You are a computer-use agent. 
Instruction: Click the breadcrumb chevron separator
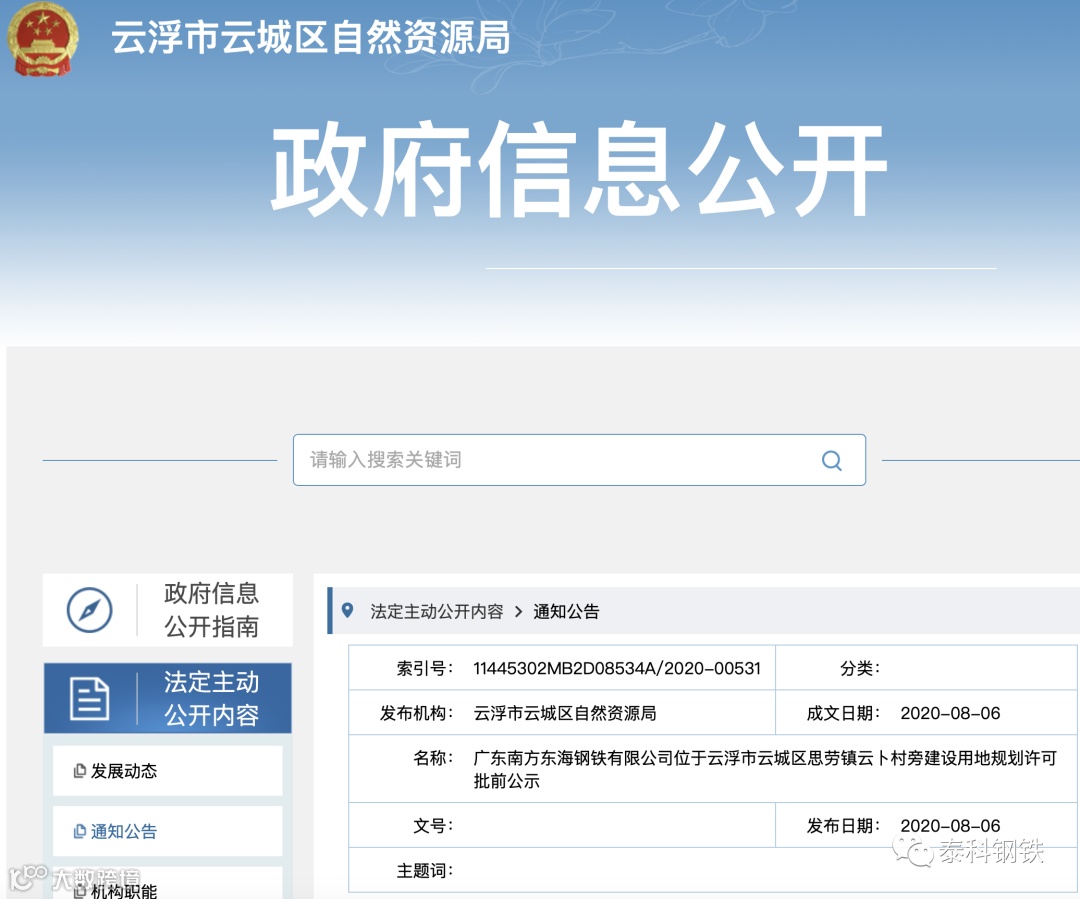pos(519,612)
